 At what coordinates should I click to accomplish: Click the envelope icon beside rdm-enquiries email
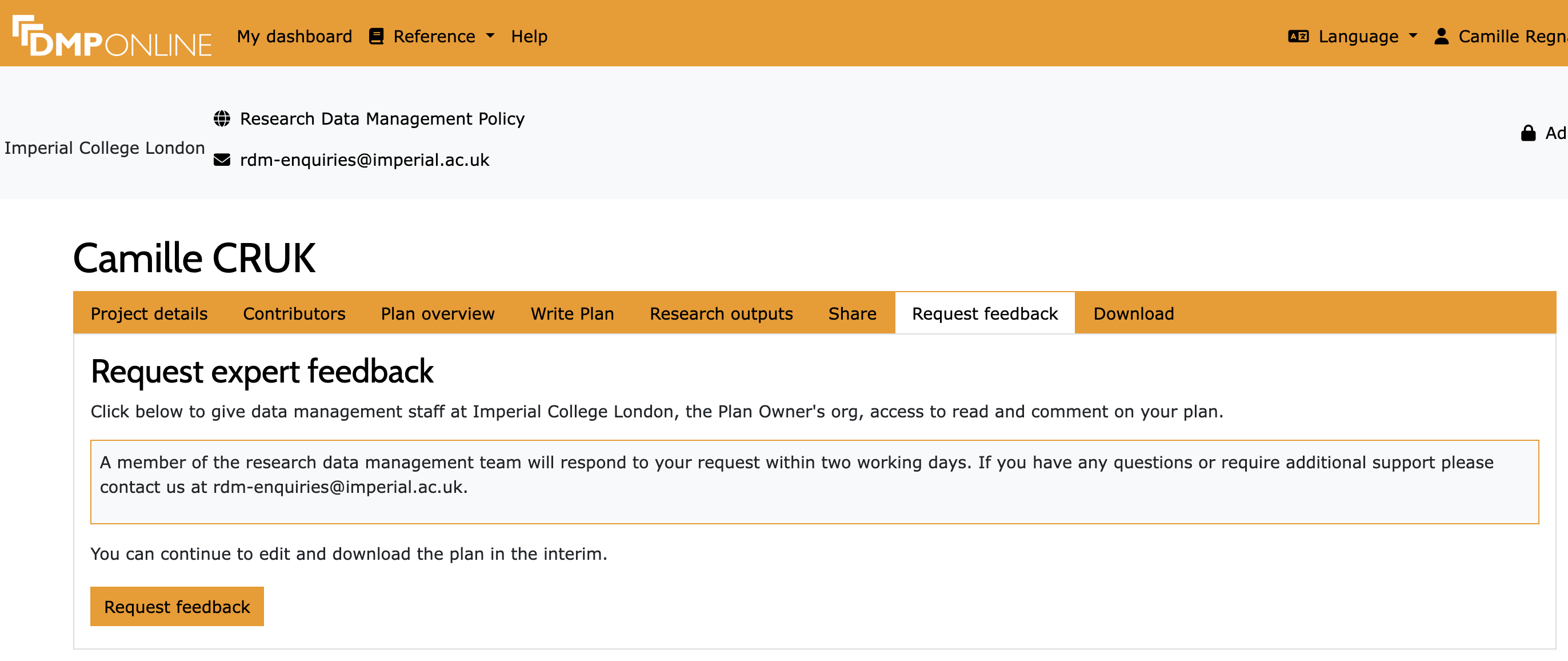tap(222, 160)
